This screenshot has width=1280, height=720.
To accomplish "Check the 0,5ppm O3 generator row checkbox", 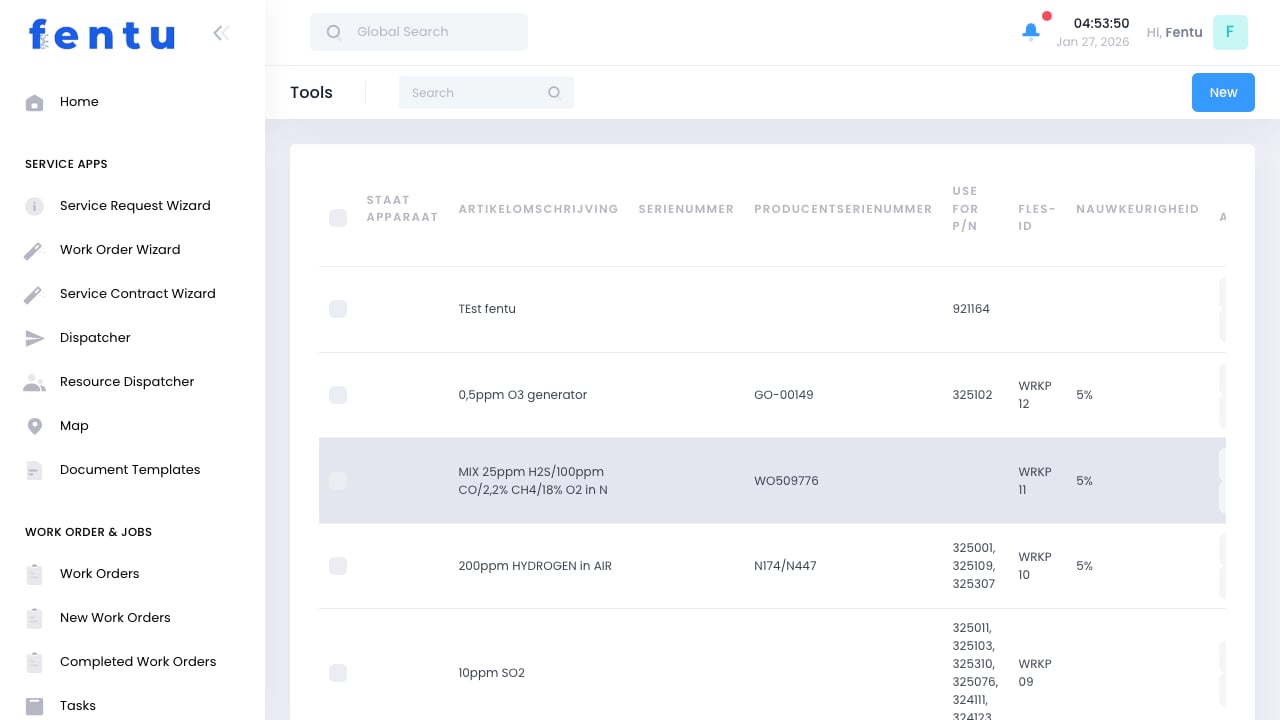I will [338, 395].
